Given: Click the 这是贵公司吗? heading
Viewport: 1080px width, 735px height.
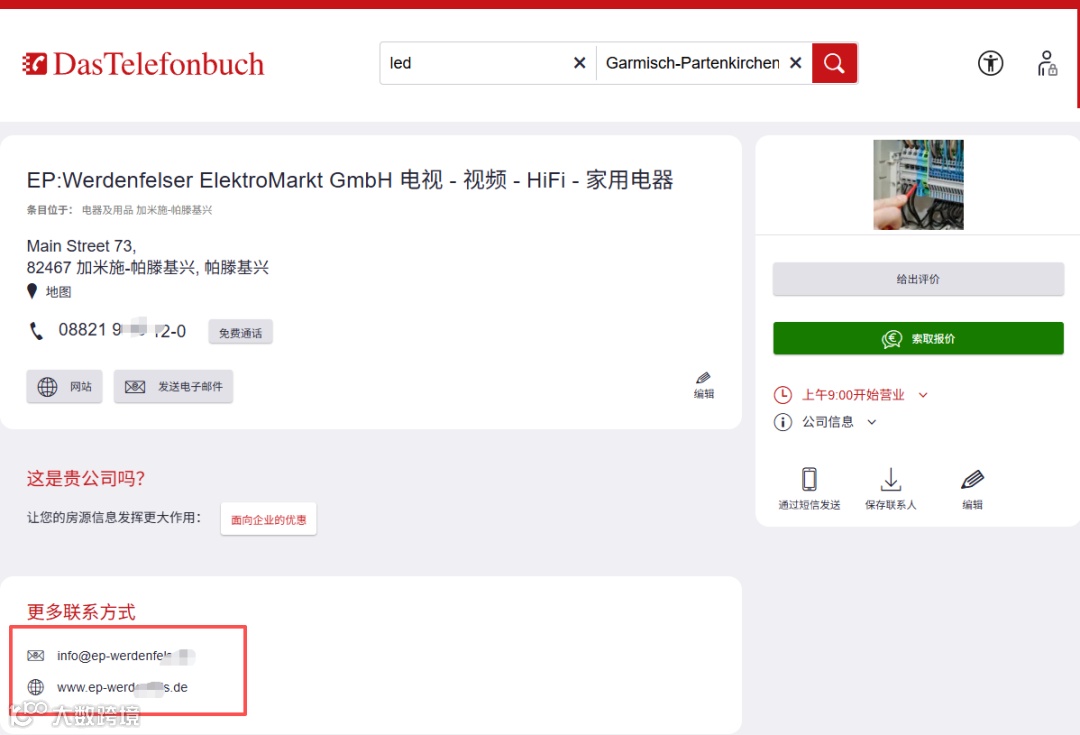Looking at the screenshot, I should click(x=85, y=478).
